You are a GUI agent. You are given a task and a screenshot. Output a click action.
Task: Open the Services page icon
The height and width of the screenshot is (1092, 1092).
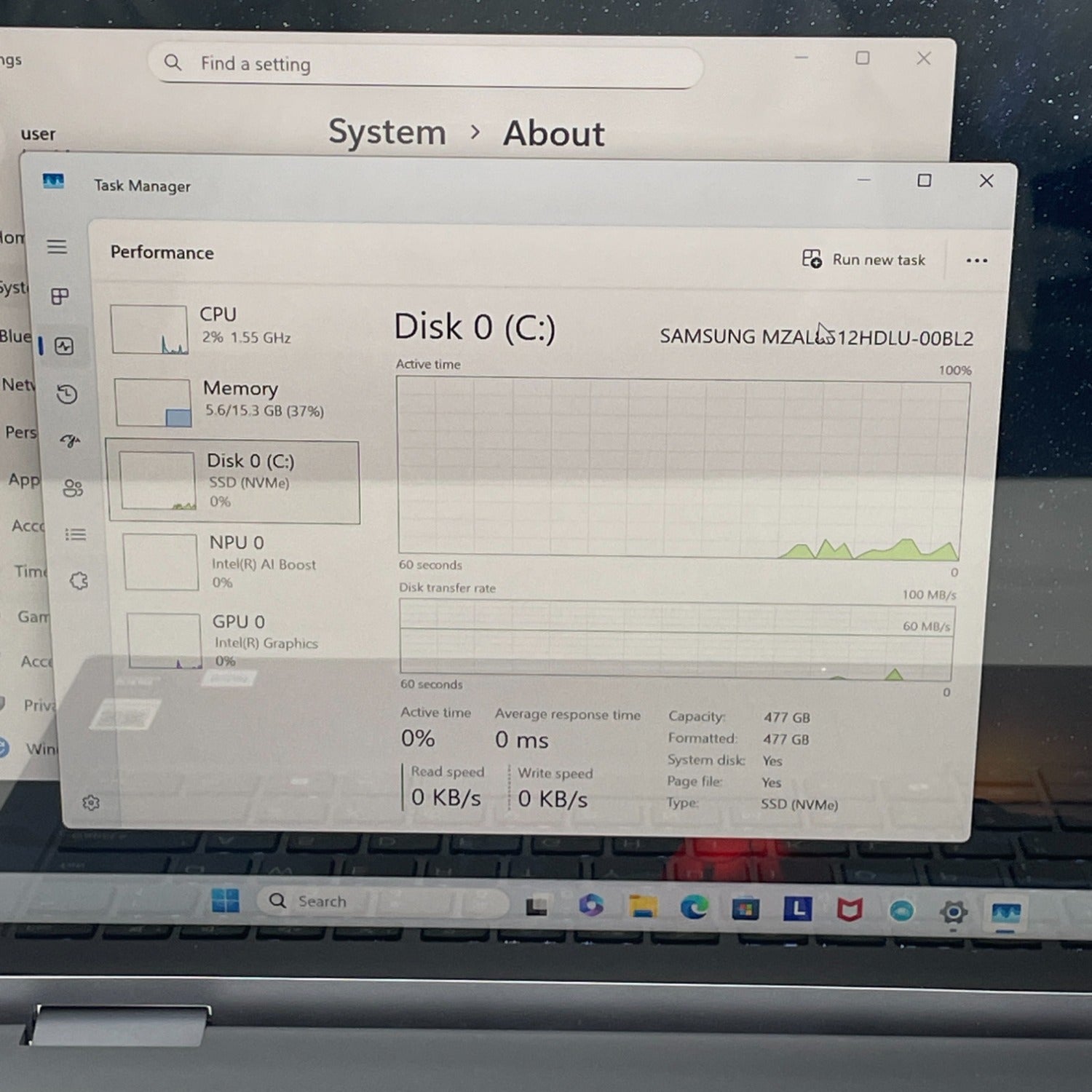pos(79,581)
